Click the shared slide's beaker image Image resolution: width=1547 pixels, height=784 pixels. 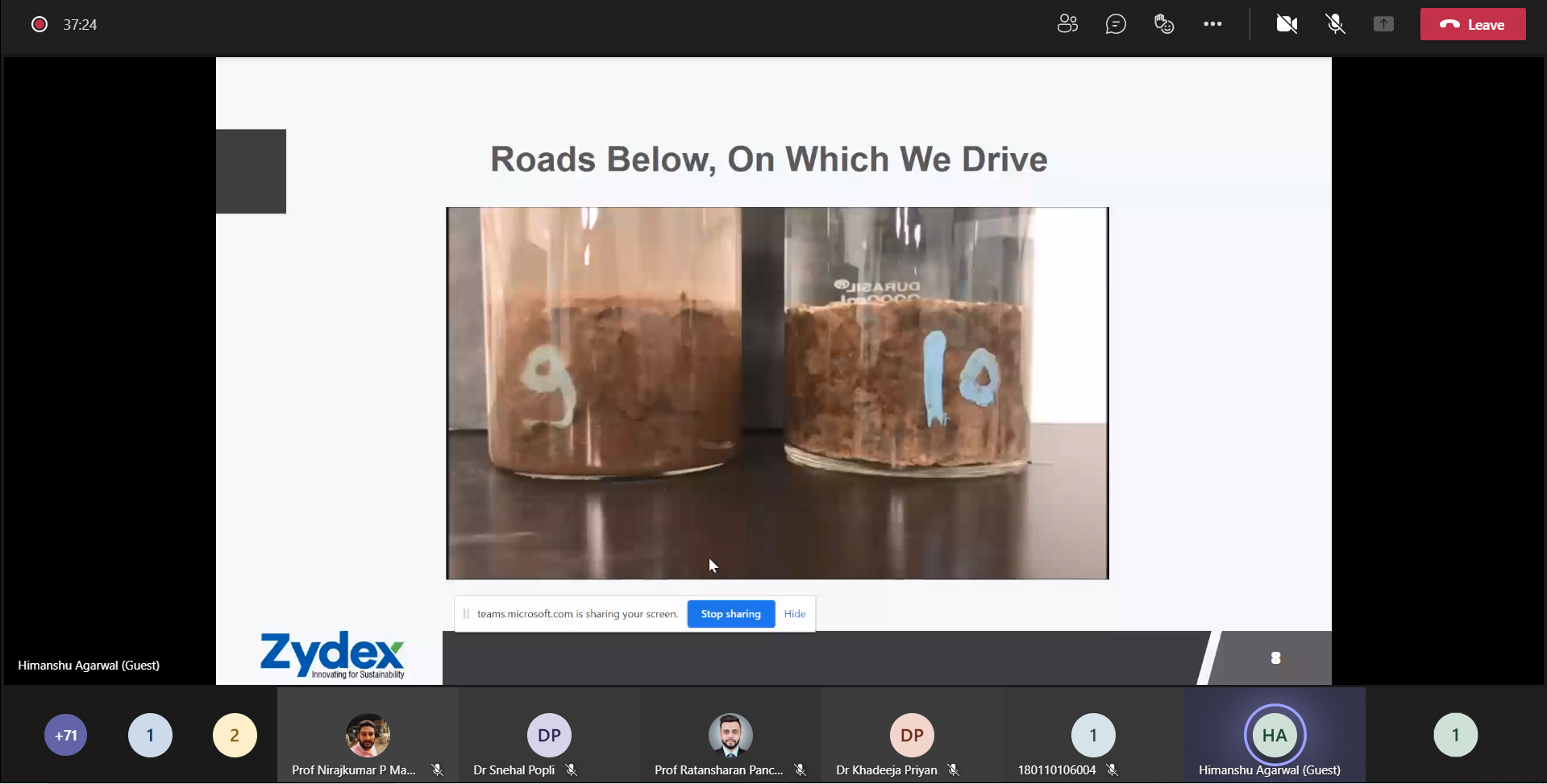coord(777,393)
